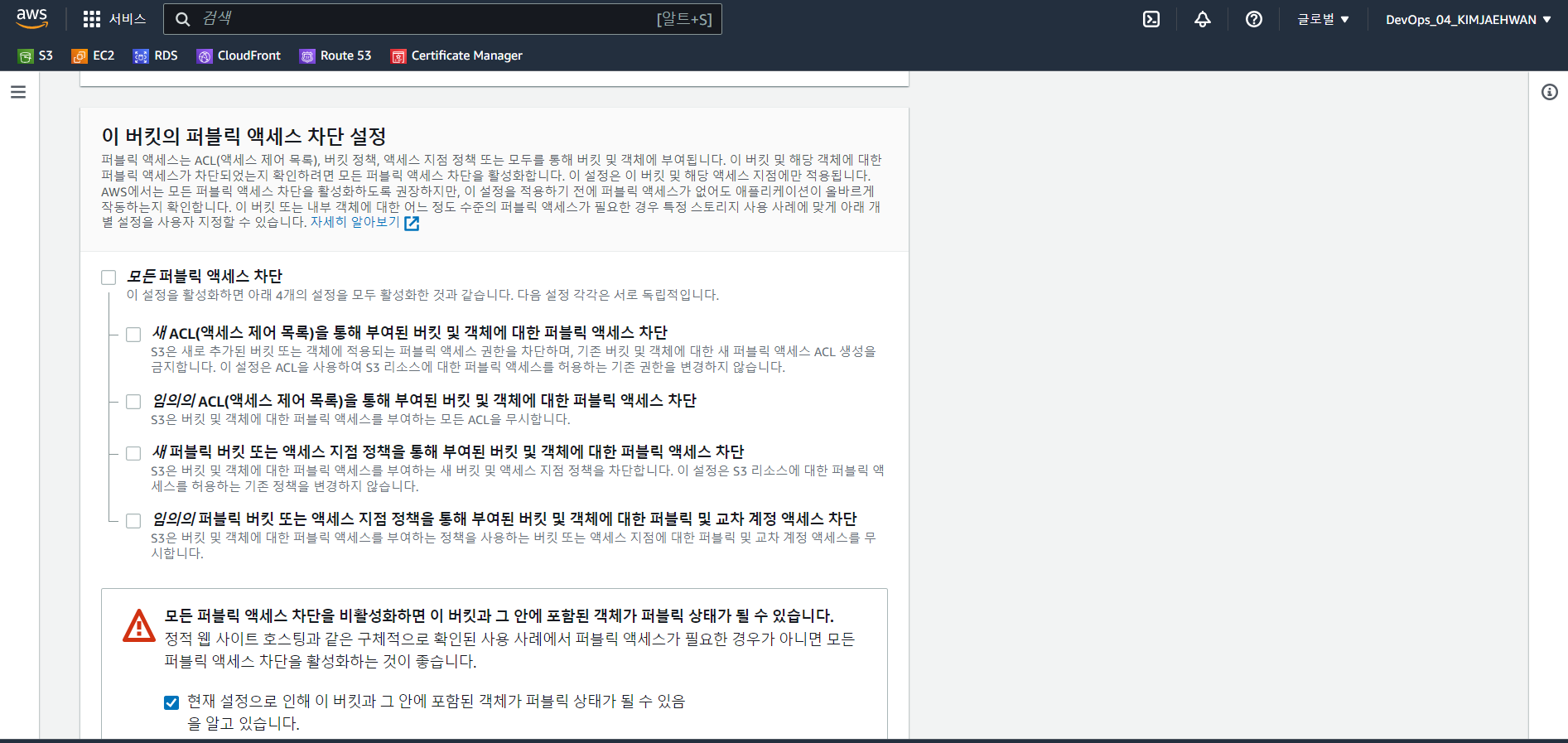Open S3 service shortcut label

click(x=46, y=55)
